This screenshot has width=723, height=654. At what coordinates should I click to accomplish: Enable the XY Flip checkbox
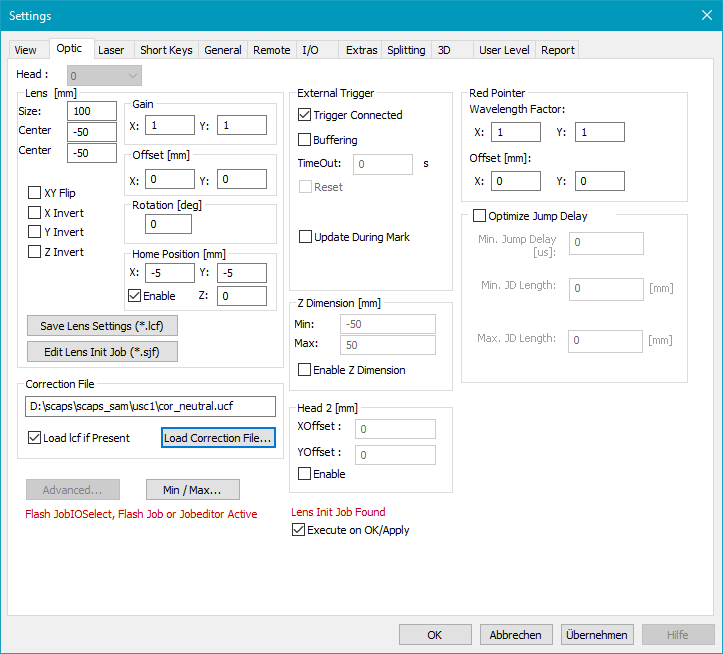tap(35, 193)
